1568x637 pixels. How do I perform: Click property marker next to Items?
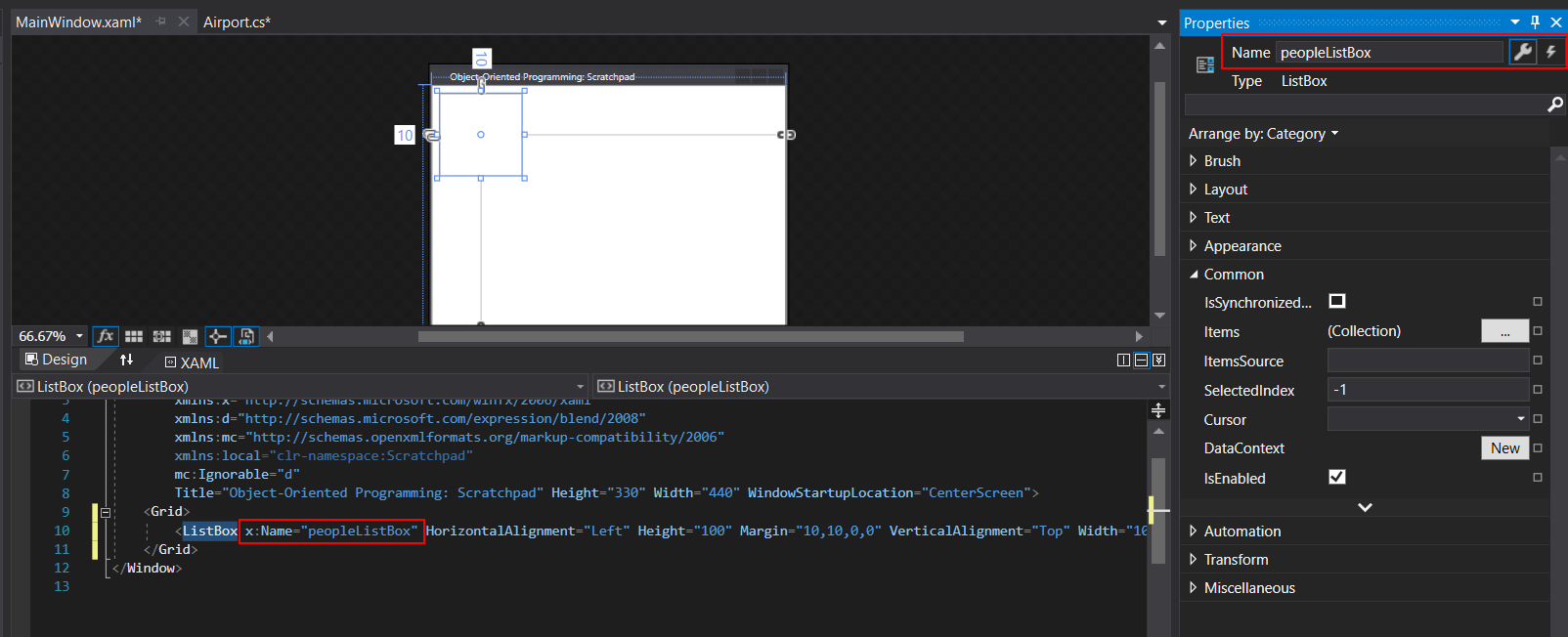pos(1537,331)
